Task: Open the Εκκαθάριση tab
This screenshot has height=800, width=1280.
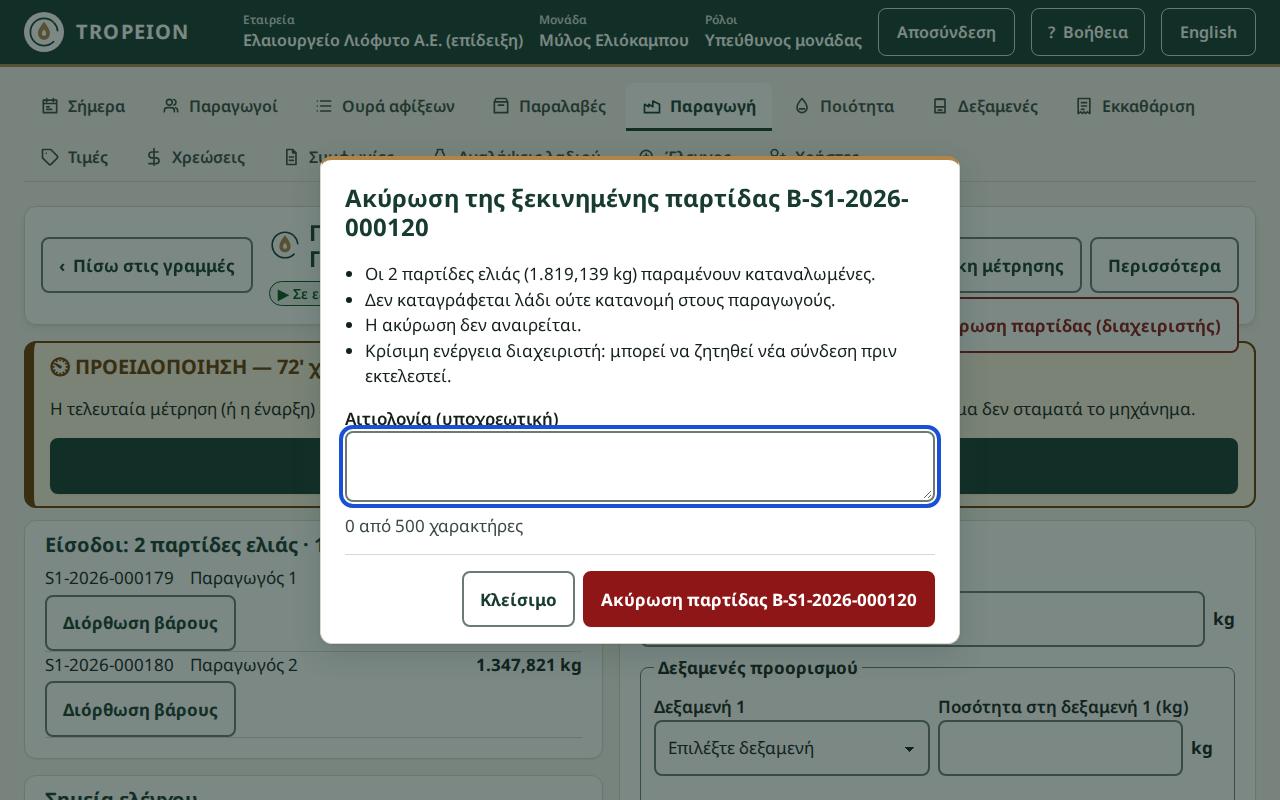Action: point(1135,106)
